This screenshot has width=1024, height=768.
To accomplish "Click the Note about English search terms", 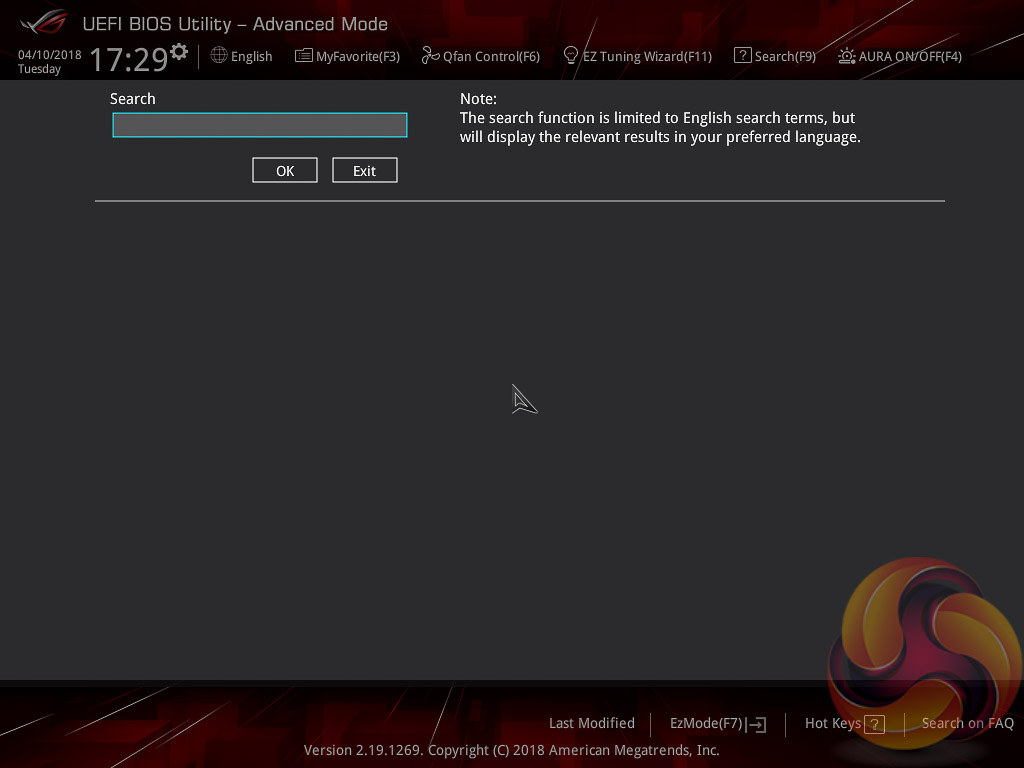I will pyautogui.click(x=660, y=118).
